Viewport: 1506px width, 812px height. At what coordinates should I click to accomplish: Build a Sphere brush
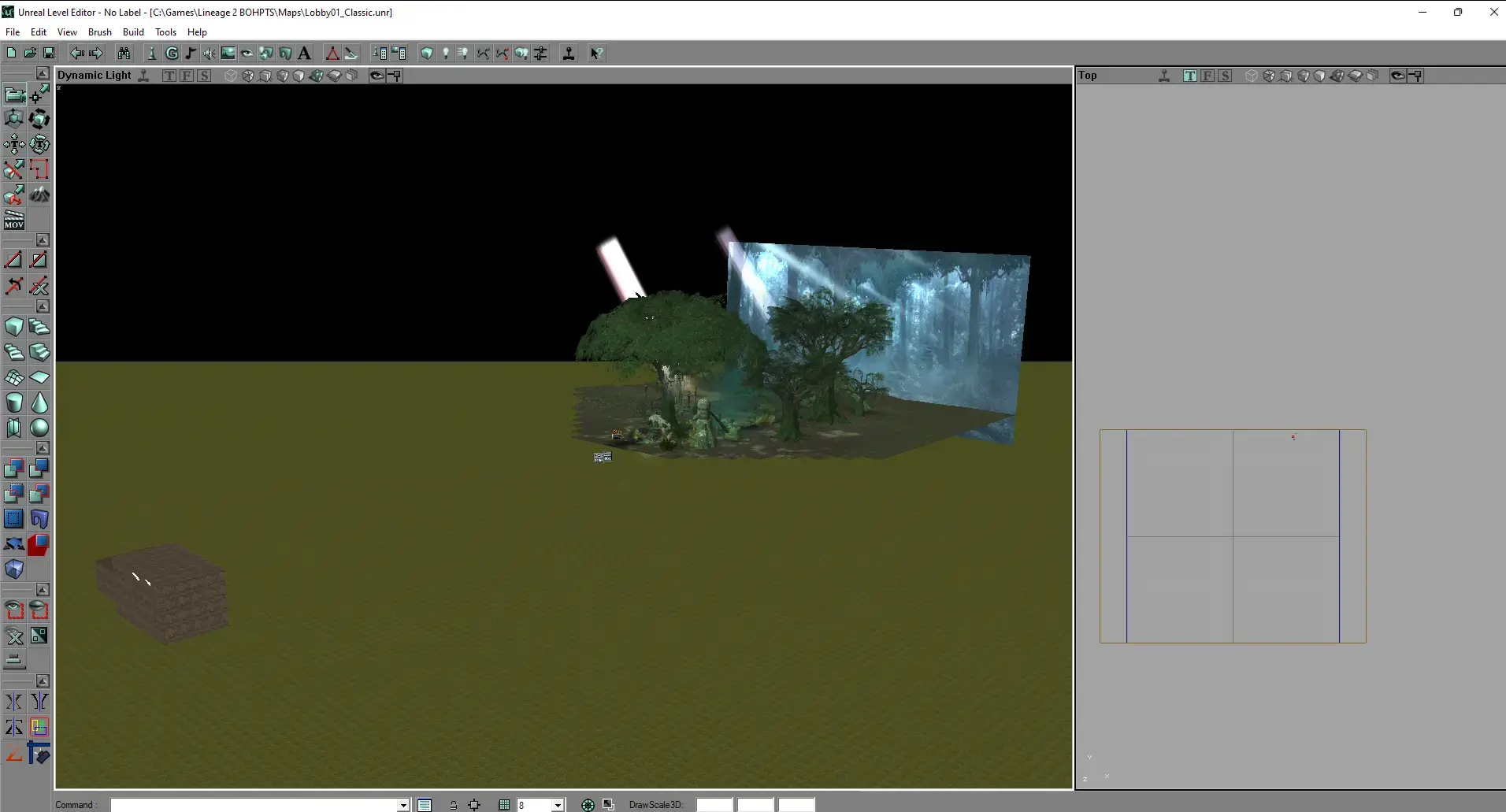[x=39, y=428]
